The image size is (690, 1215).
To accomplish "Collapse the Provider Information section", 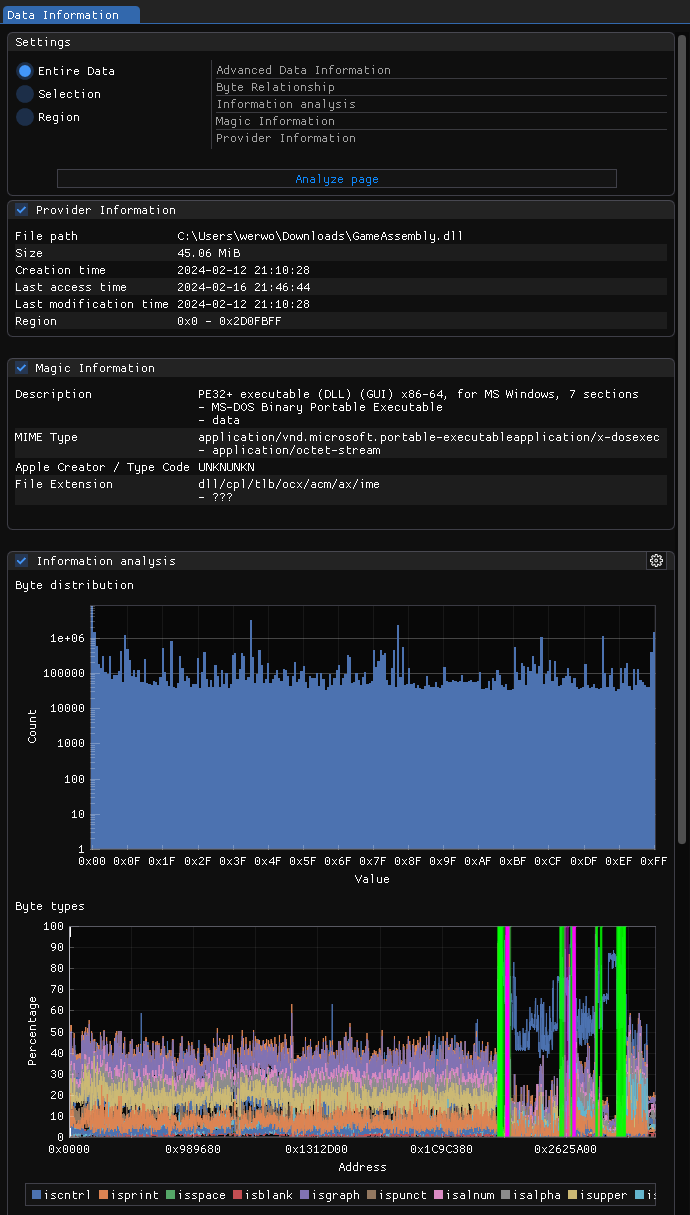I will coord(21,210).
